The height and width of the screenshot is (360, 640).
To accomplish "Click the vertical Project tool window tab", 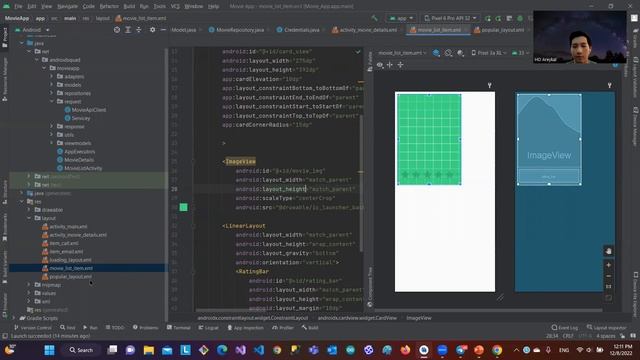I will coord(5,37).
